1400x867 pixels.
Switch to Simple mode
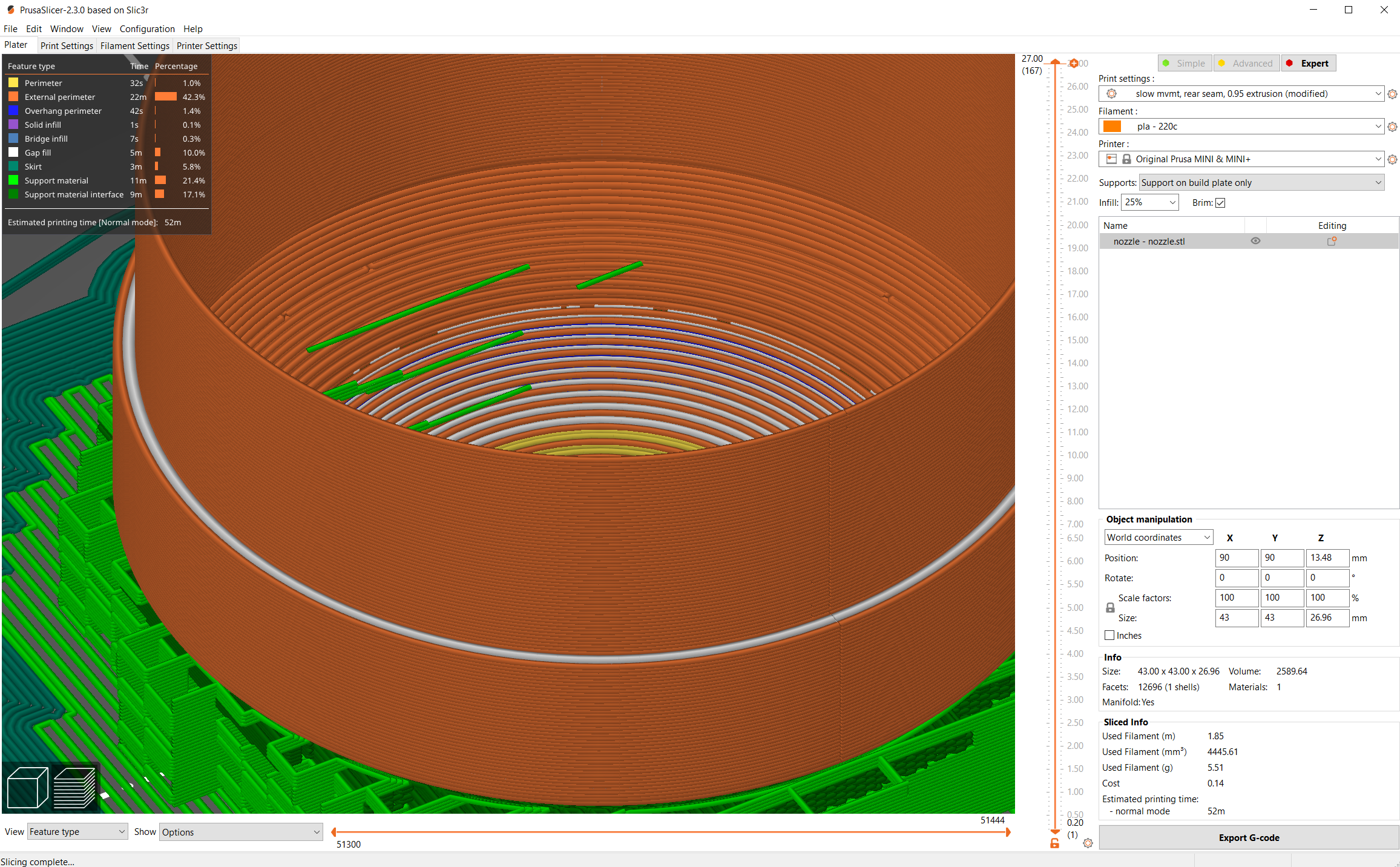1184,63
